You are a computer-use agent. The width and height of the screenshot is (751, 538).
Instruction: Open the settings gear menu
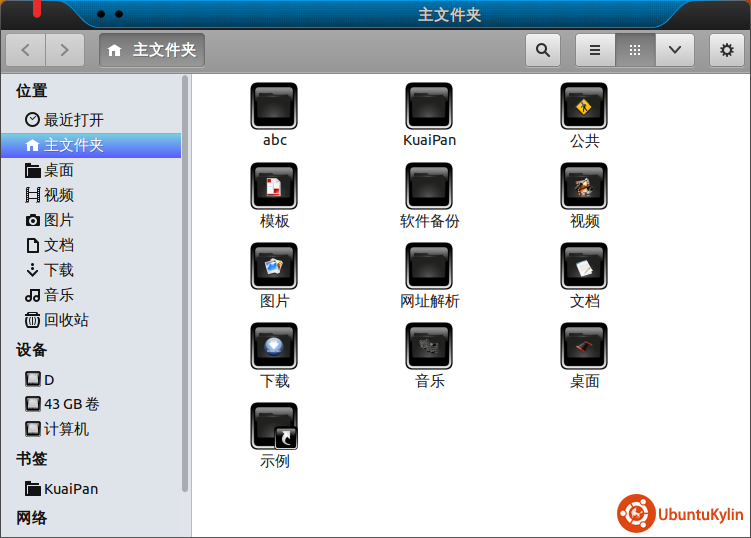click(x=727, y=50)
